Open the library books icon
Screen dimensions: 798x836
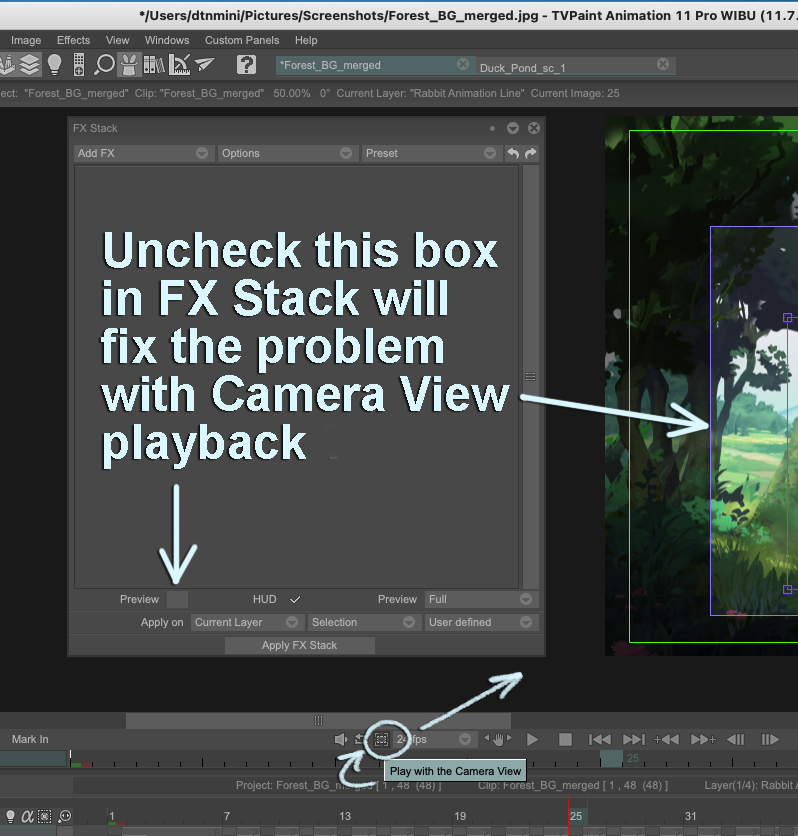tap(154, 65)
